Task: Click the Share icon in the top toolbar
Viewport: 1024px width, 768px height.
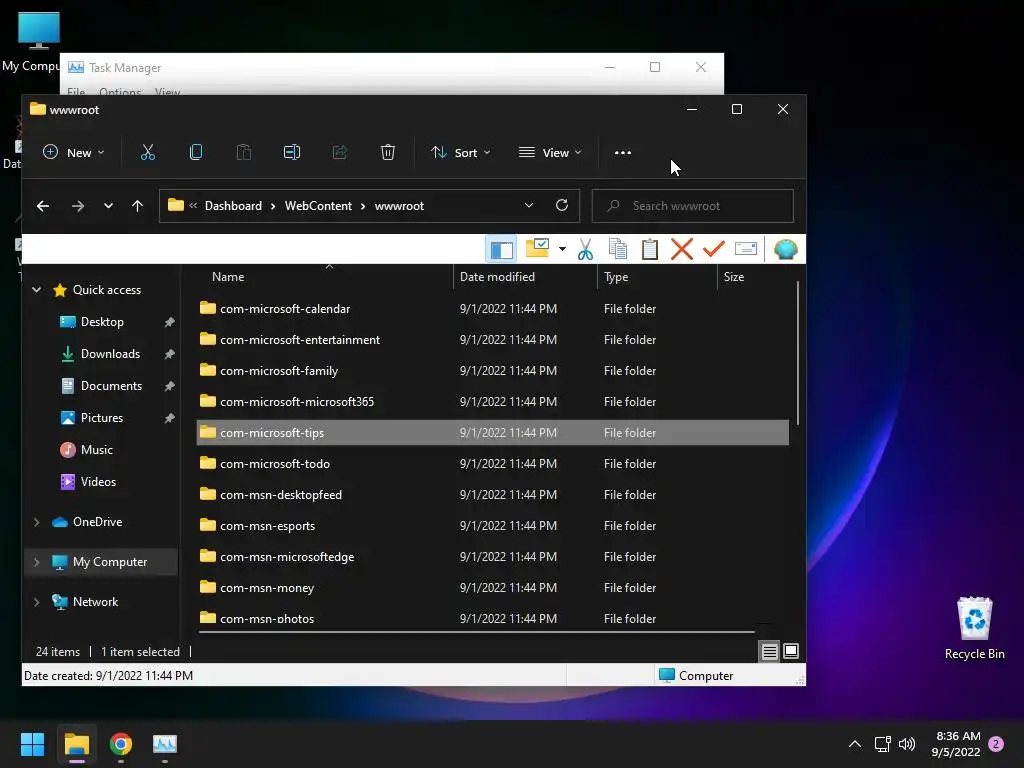Action: point(340,152)
